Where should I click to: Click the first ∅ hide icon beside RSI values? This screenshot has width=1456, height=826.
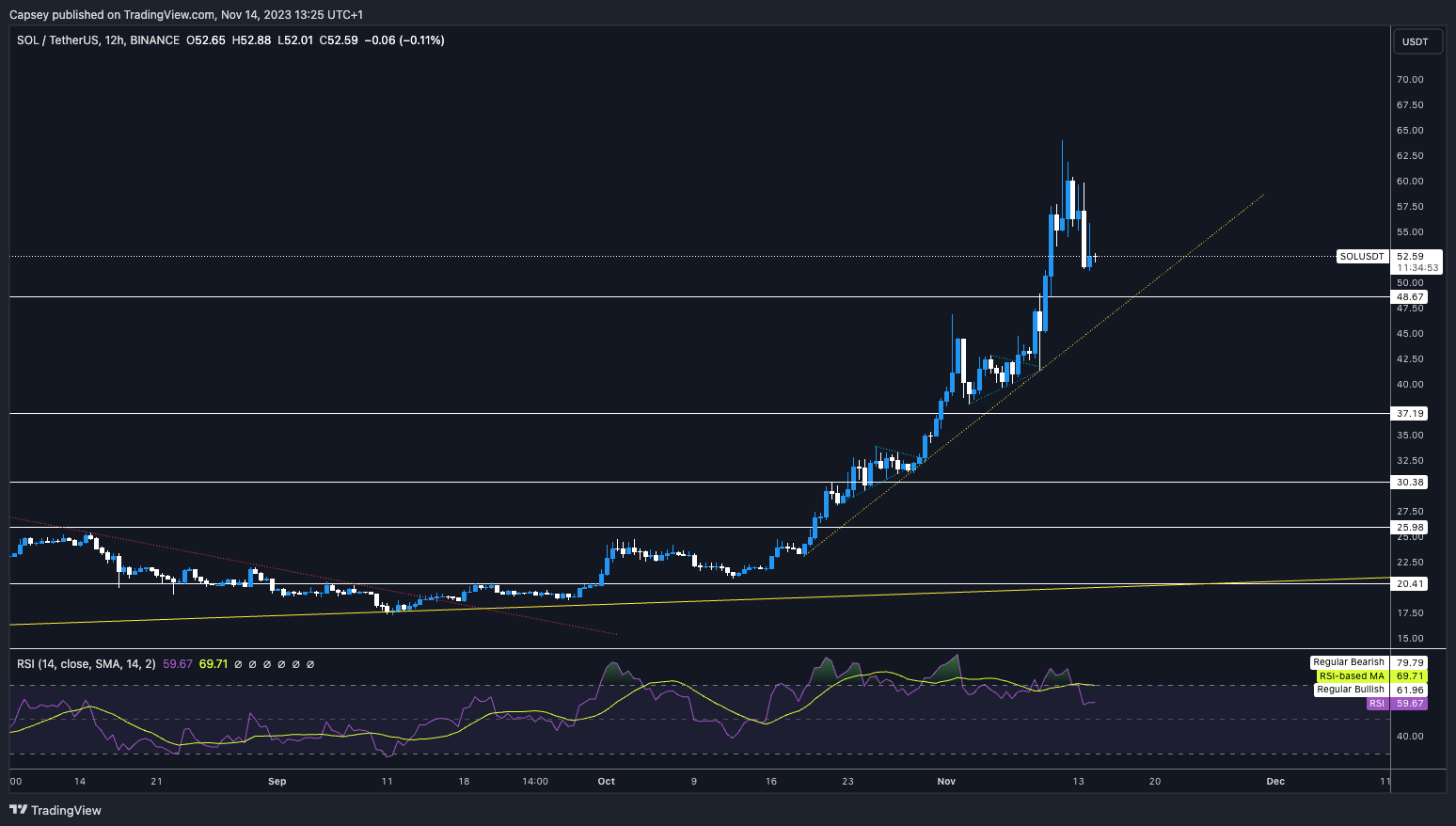click(x=238, y=664)
